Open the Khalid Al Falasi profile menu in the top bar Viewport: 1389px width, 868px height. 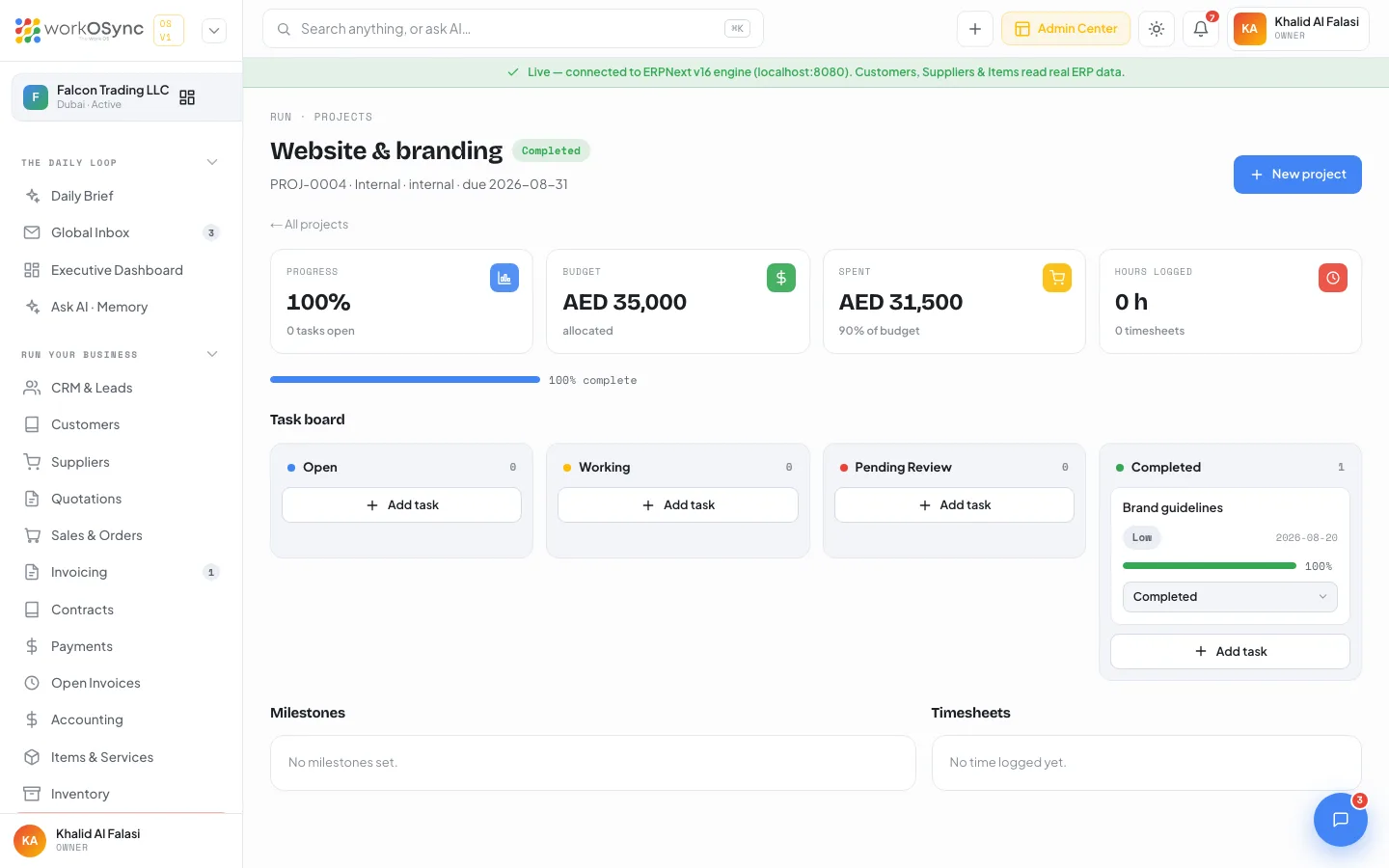[x=1298, y=29]
